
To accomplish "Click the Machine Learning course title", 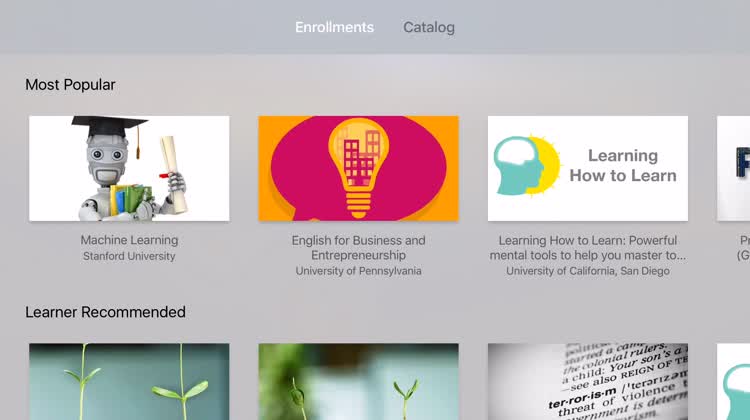I will click(x=129, y=240).
